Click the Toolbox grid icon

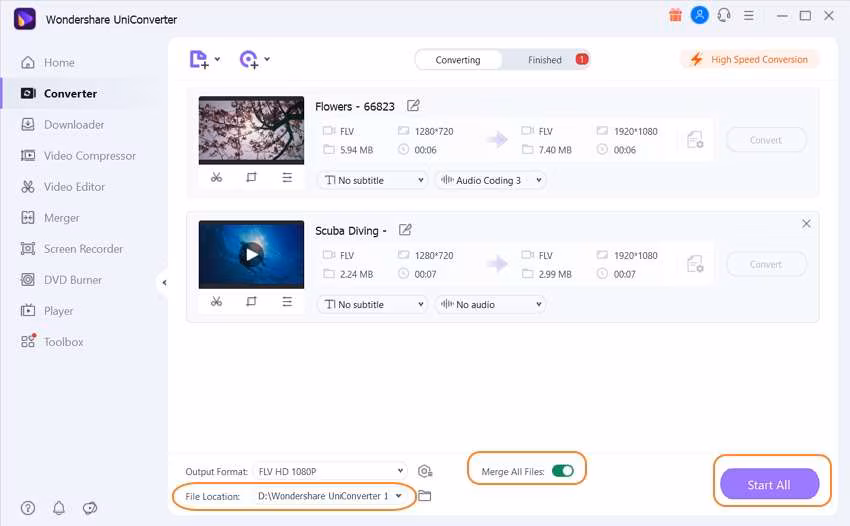[28, 342]
